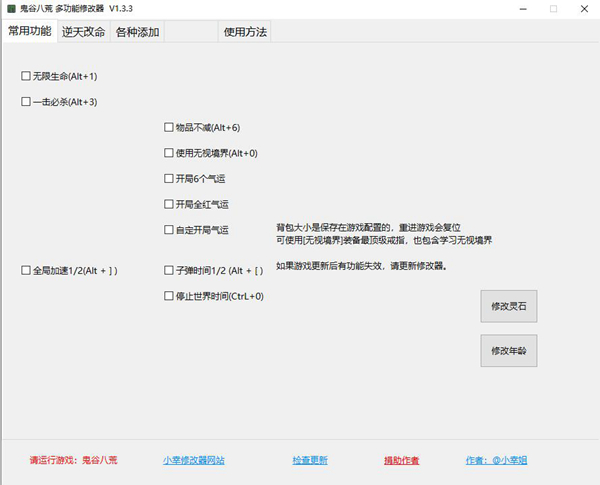Image resolution: width=600 pixels, height=485 pixels.
Task: Switch to 常用功能 tab
Action: pyautogui.click(x=30, y=31)
